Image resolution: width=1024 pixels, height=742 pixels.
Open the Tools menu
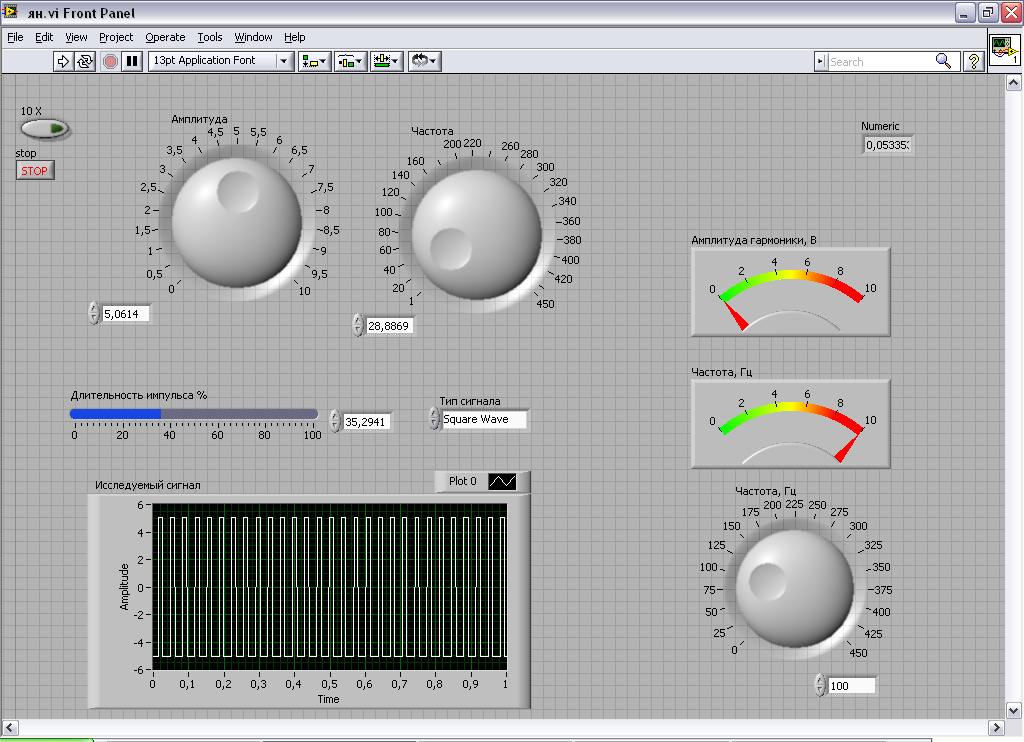[x=210, y=37]
